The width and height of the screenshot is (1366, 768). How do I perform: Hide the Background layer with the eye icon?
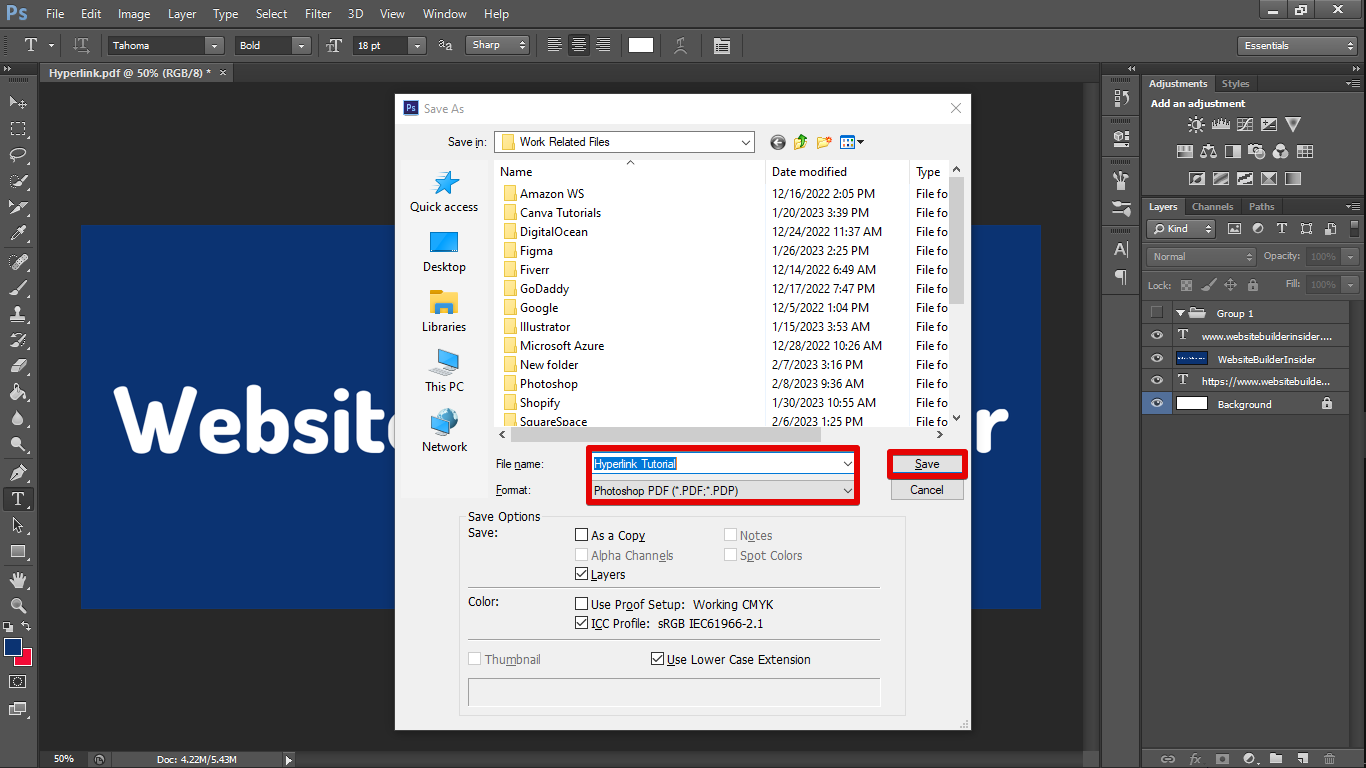pyautogui.click(x=1157, y=404)
